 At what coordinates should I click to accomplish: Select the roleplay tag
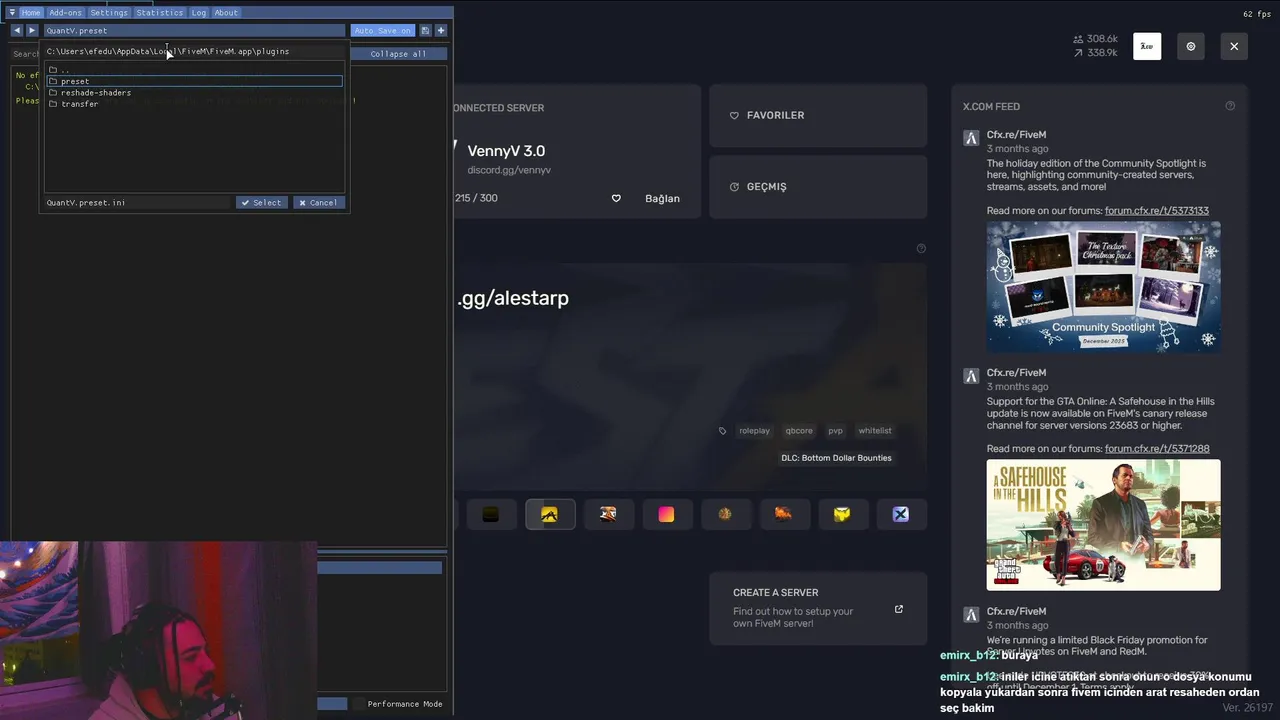point(754,431)
